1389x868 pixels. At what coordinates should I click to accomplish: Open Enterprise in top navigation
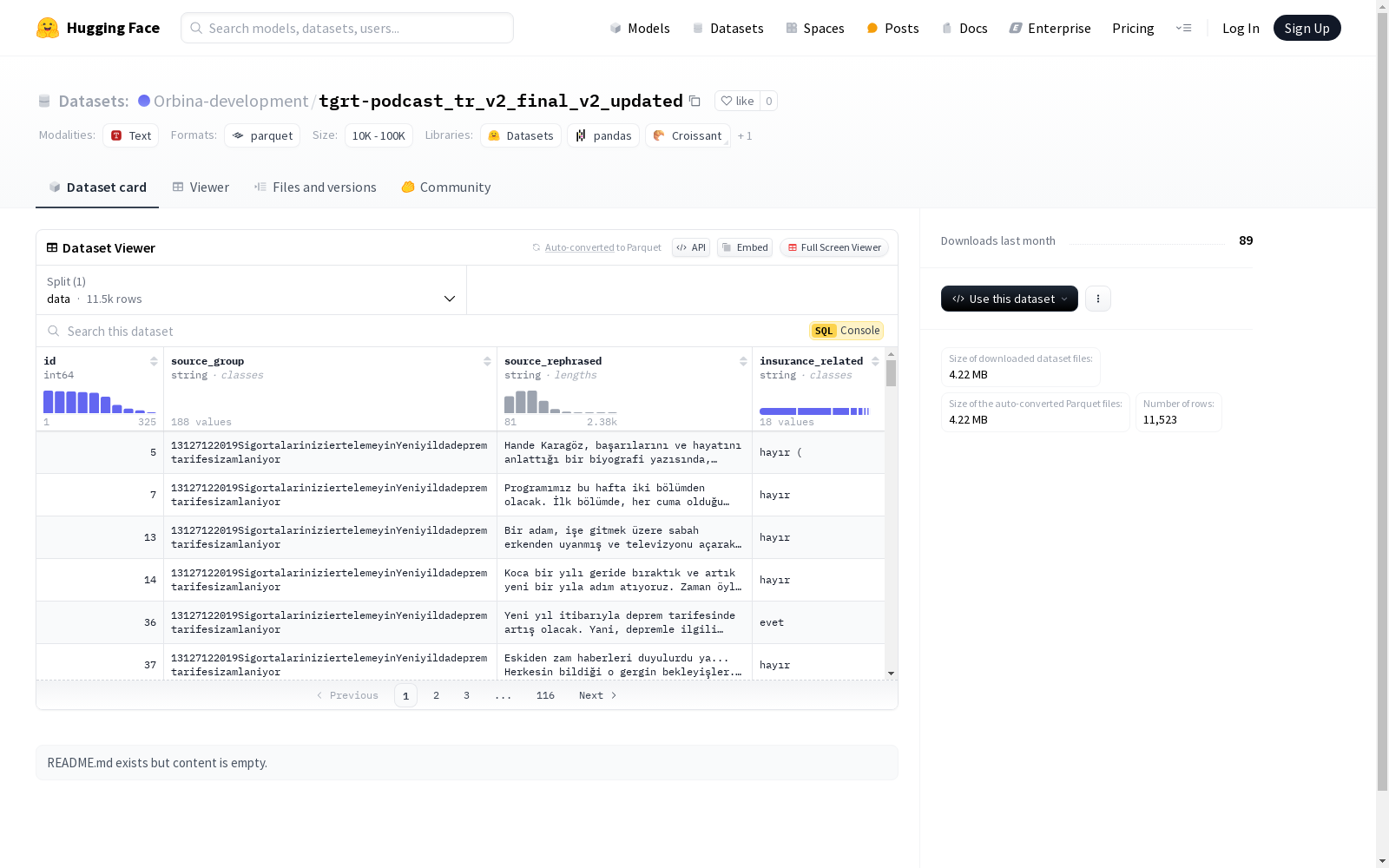click(1050, 28)
